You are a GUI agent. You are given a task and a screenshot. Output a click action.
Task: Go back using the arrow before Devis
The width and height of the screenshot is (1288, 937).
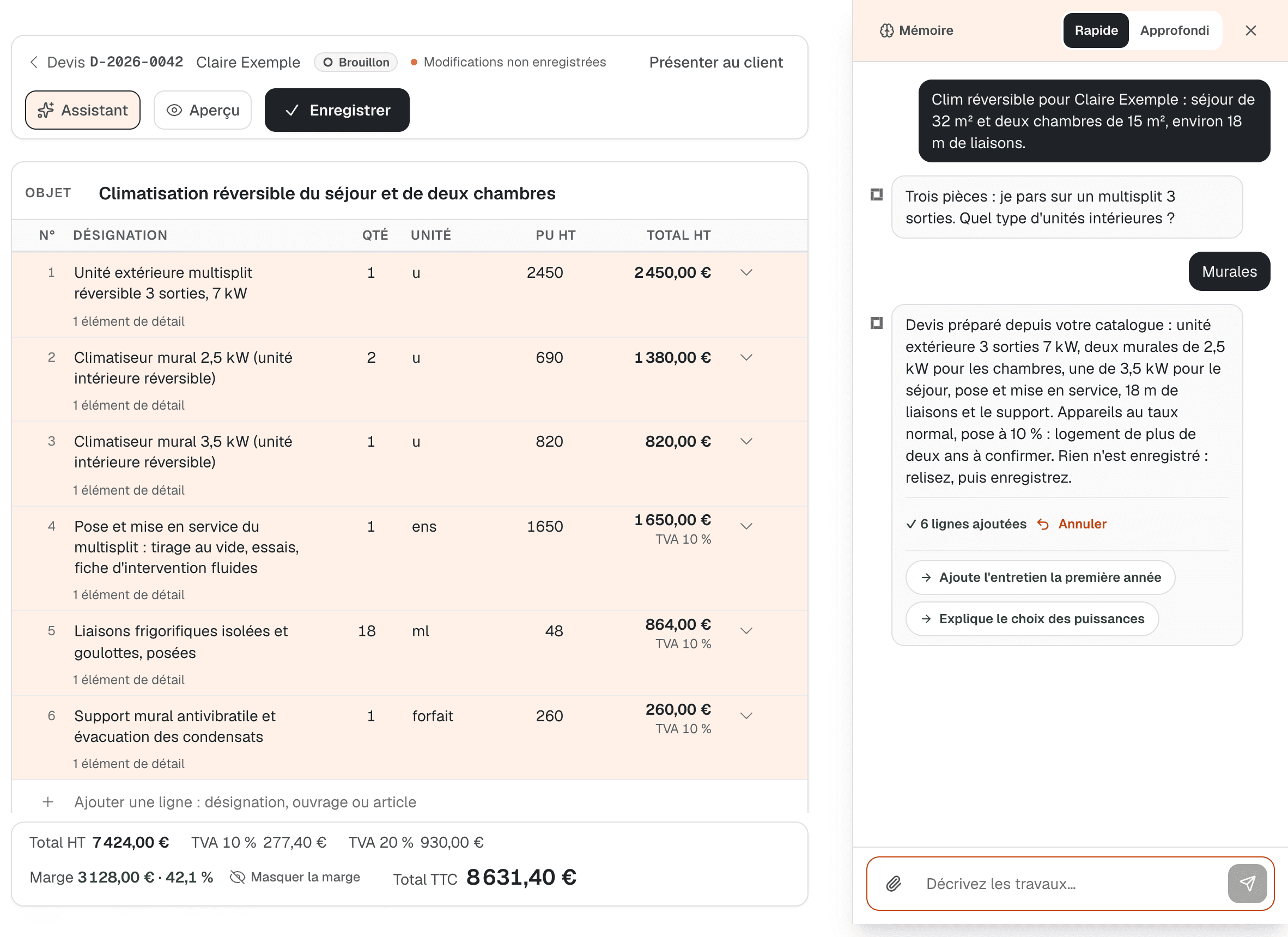coord(34,63)
